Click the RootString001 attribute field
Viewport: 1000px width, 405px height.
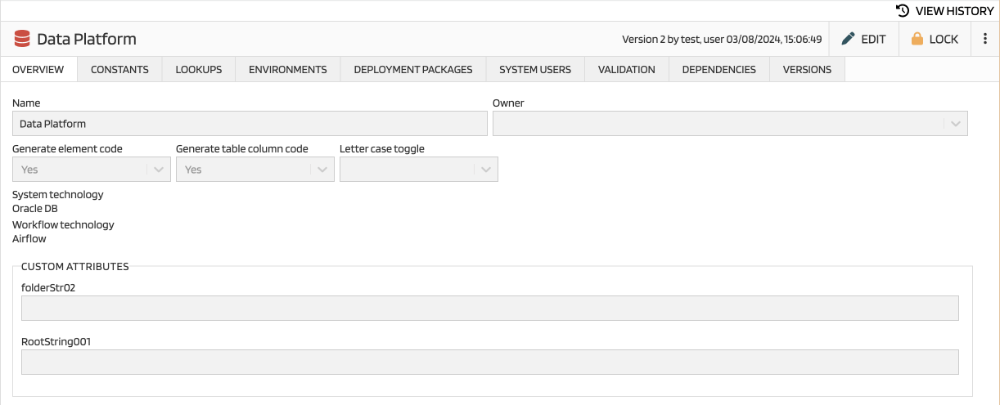pyautogui.click(x=490, y=362)
